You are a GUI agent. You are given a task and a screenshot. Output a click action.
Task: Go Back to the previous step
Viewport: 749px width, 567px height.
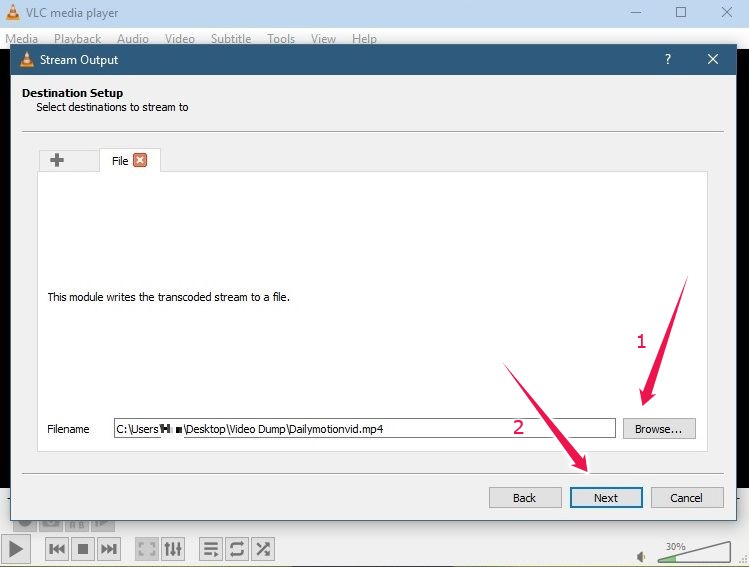[x=524, y=497]
